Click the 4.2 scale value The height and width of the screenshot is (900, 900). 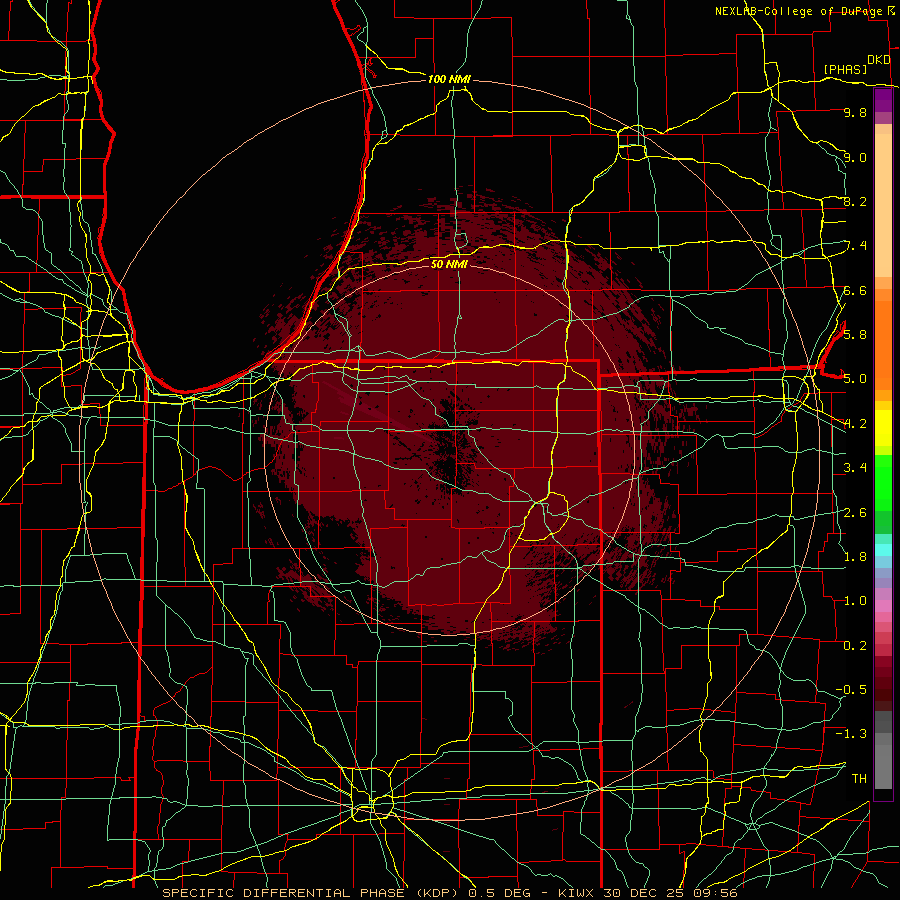[x=855, y=424]
